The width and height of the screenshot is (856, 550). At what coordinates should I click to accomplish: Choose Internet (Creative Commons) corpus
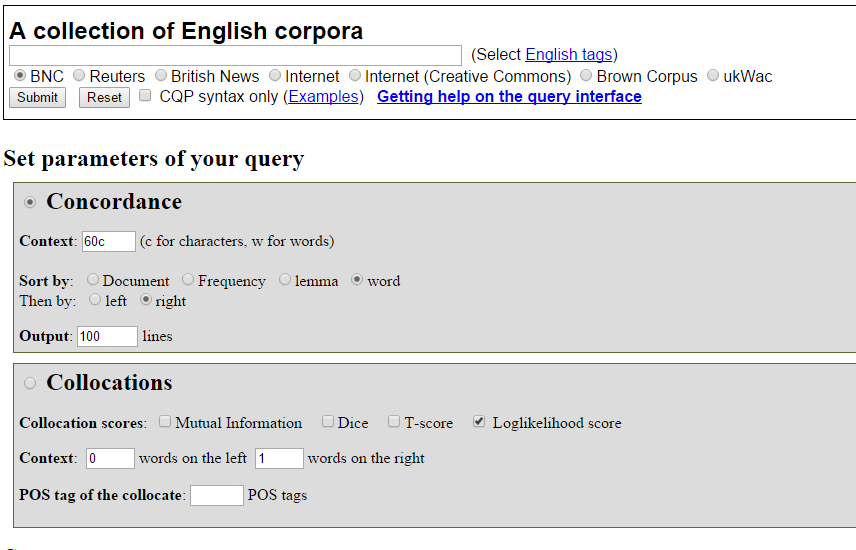pos(355,75)
